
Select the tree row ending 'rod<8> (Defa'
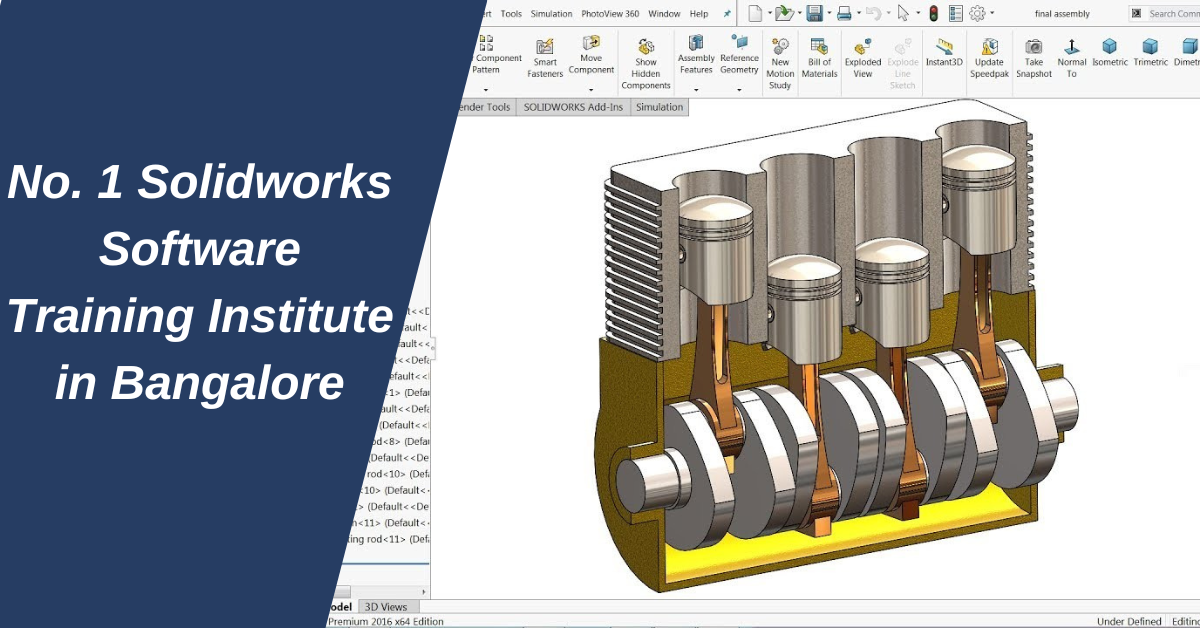[x=399, y=441]
